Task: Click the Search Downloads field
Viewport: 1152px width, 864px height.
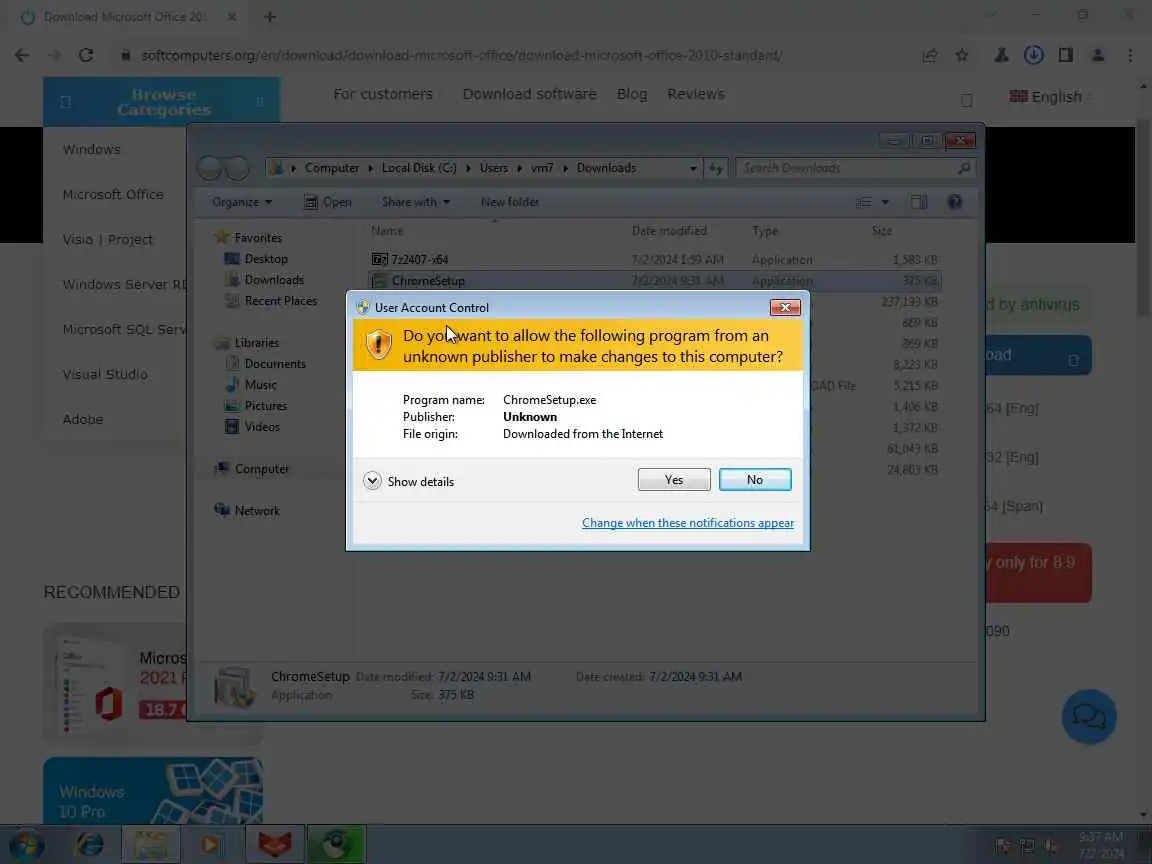Action: tap(856, 168)
